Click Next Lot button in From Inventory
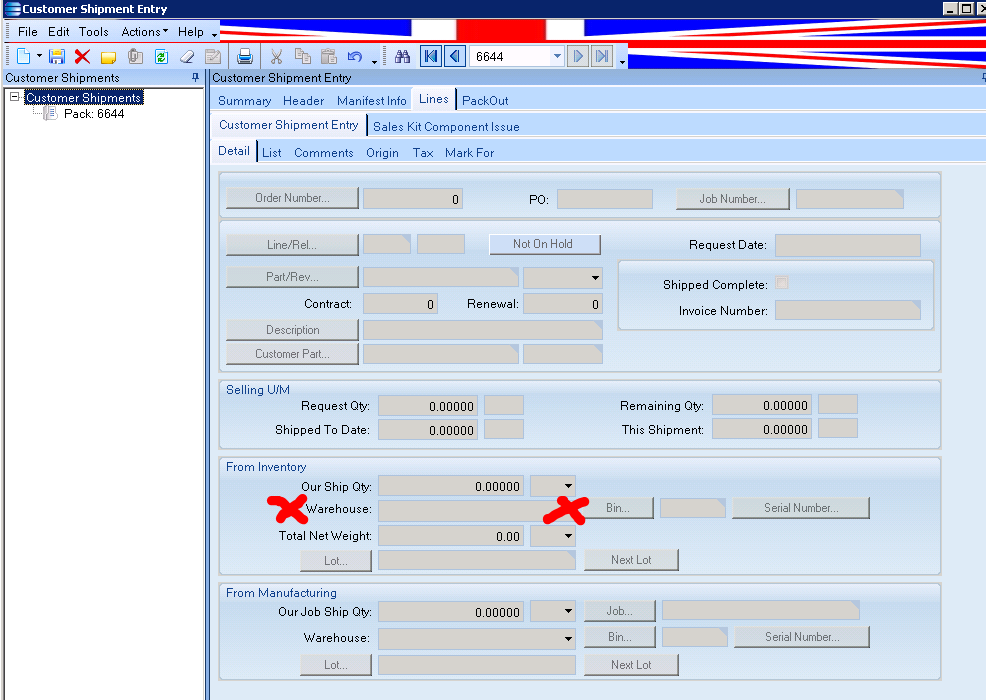Image resolution: width=986 pixels, height=700 pixels. click(x=631, y=560)
